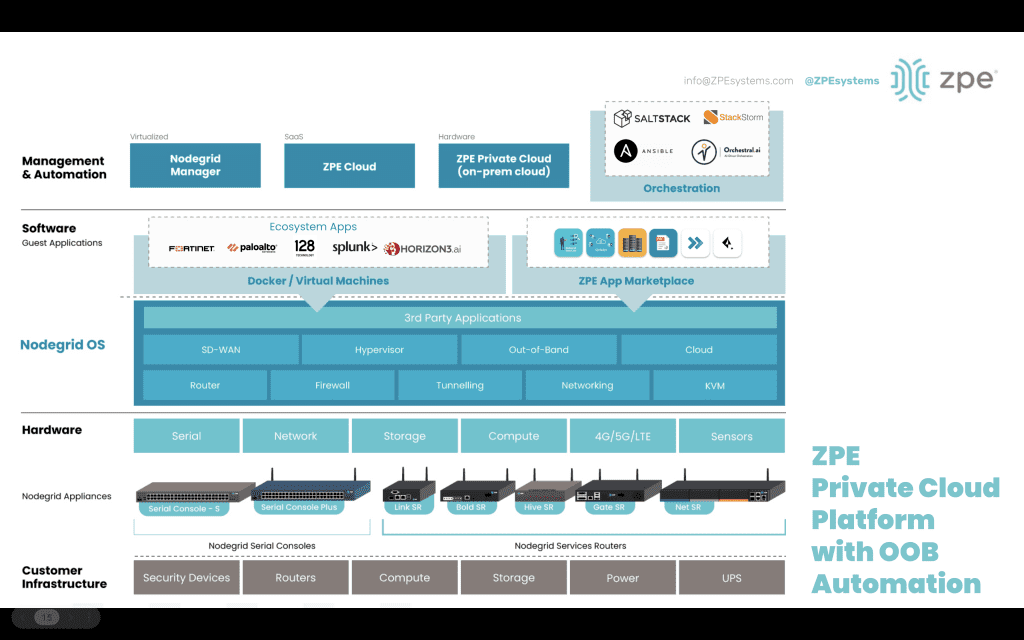This screenshot has height=640, width=1024.
Task: Click the orange server racks app icon
Action: (632, 243)
